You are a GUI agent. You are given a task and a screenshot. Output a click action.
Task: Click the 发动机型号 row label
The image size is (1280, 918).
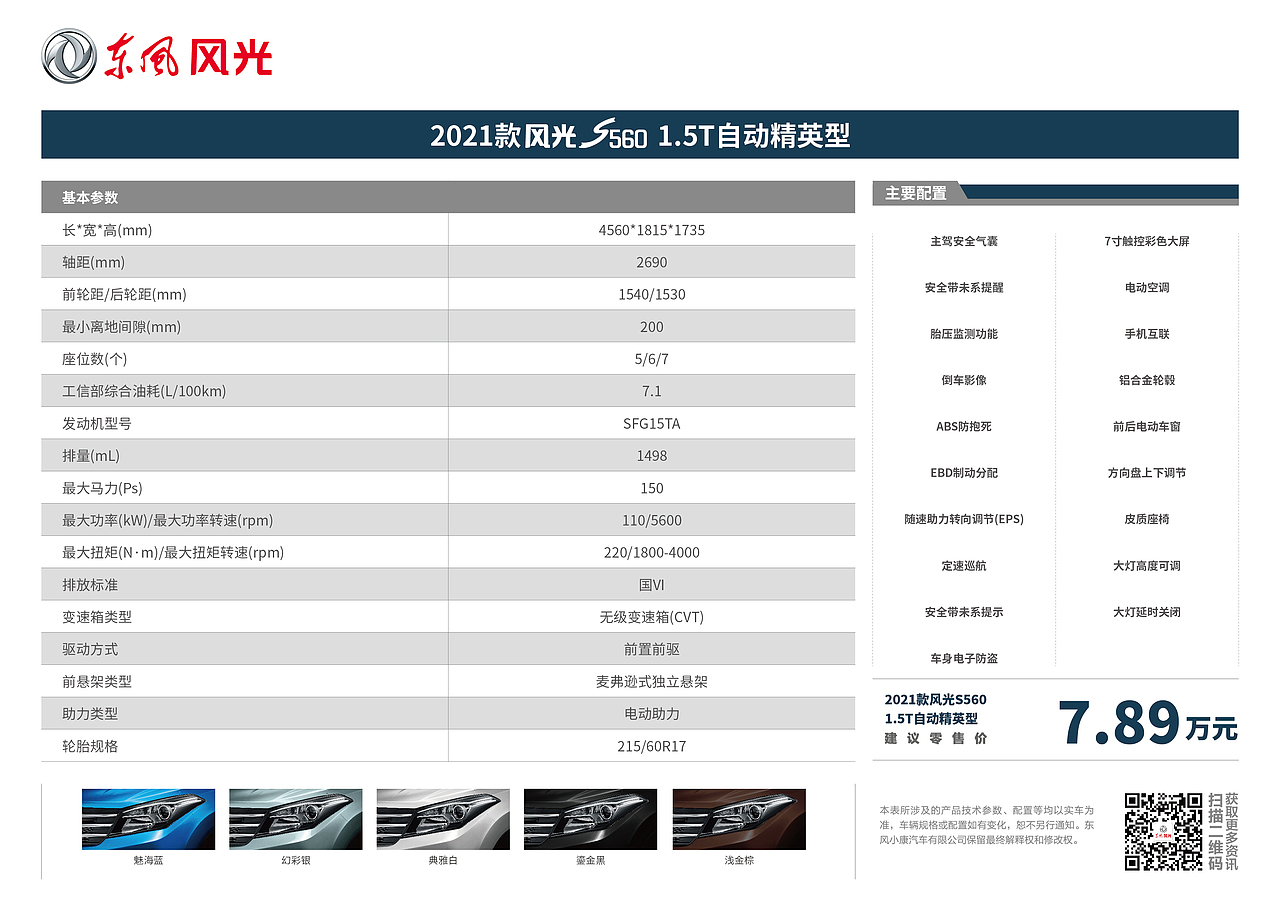(x=97, y=424)
